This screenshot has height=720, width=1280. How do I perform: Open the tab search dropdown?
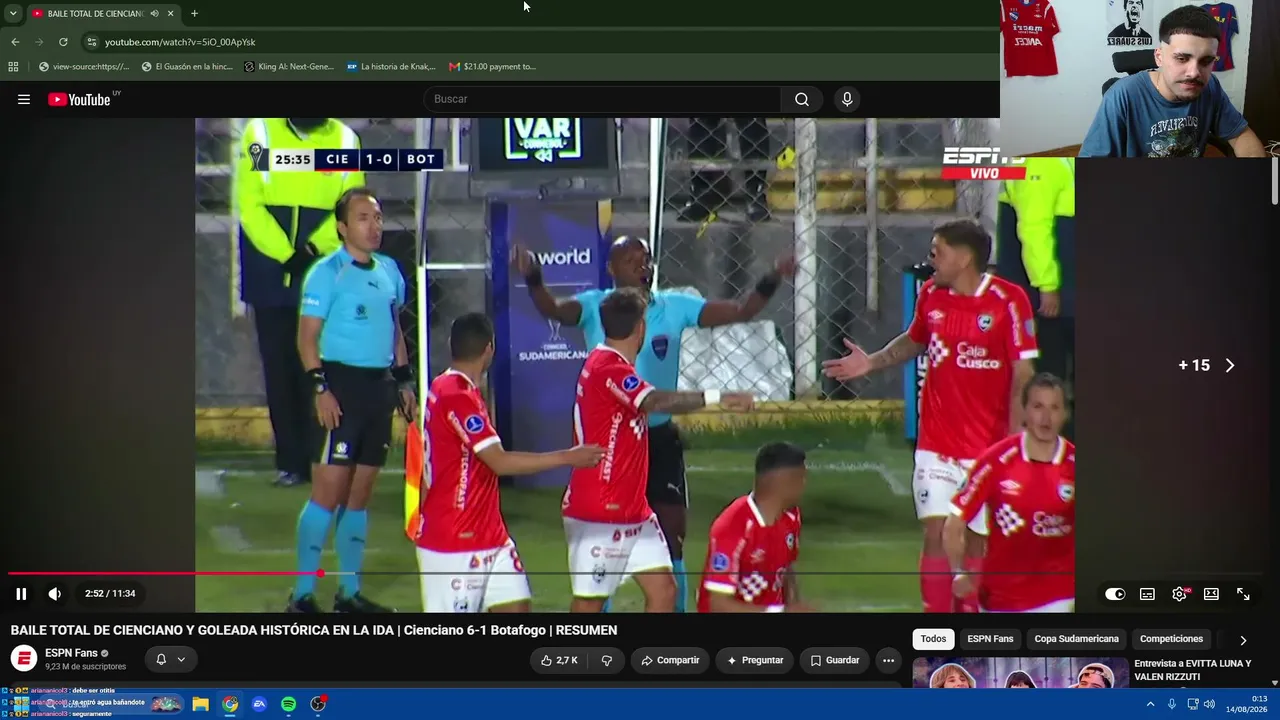click(13, 13)
